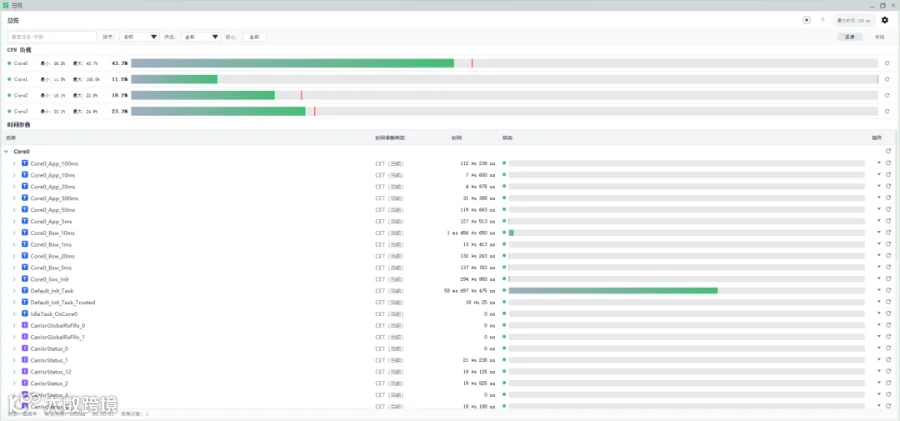Click the record button in the header
The height and width of the screenshot is (421, 900).
806,20
